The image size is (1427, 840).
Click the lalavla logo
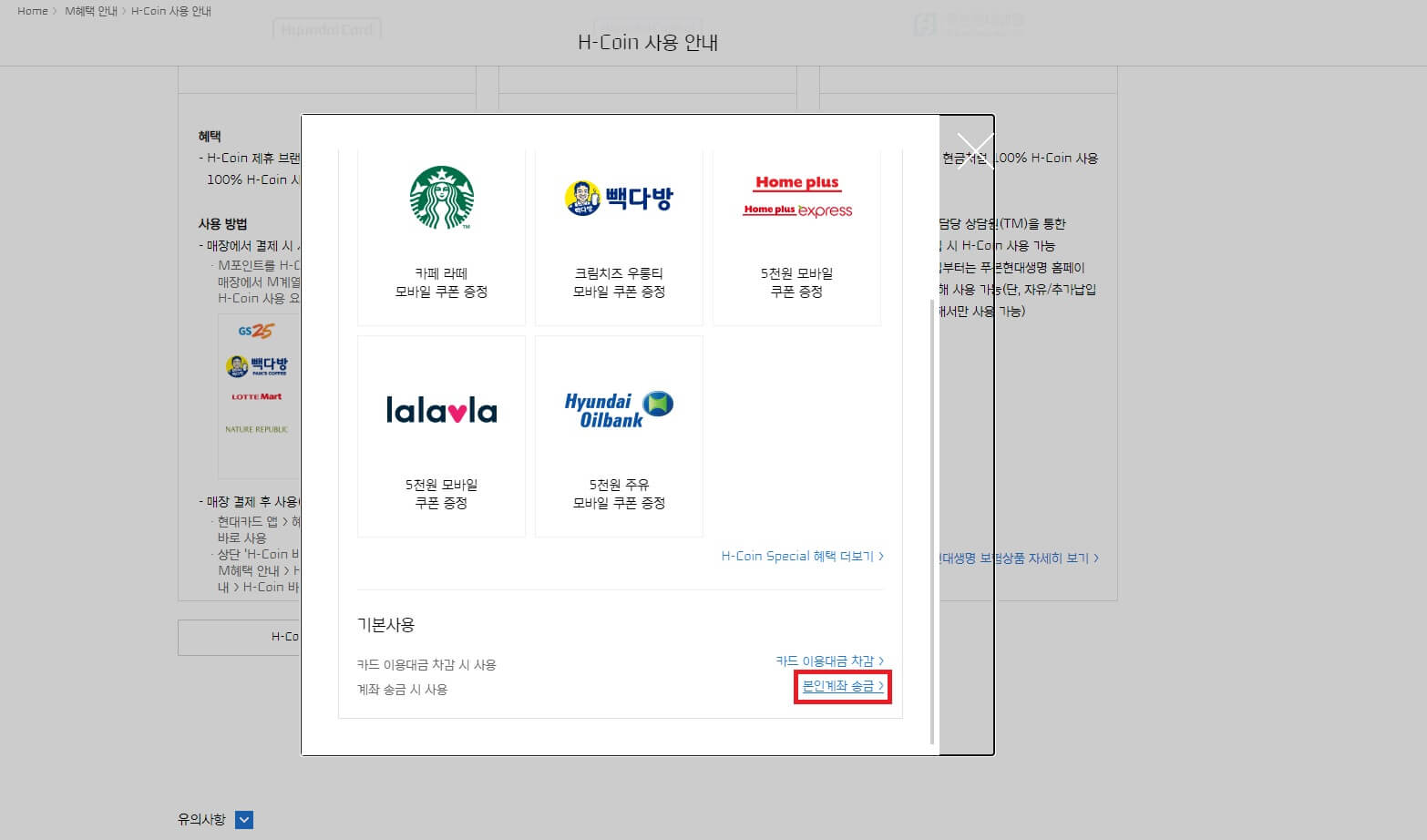442,410
